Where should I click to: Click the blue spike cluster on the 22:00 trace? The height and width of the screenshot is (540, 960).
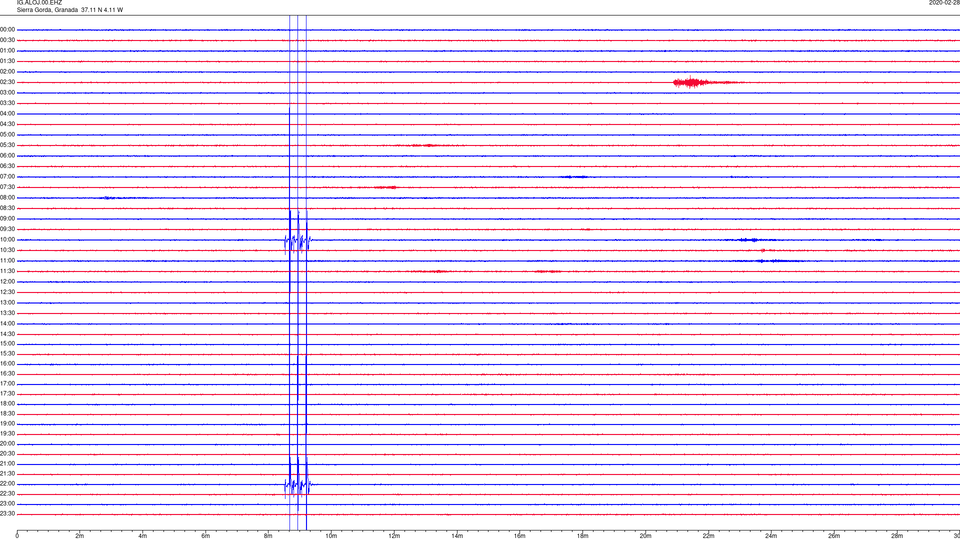coord(298,485)
